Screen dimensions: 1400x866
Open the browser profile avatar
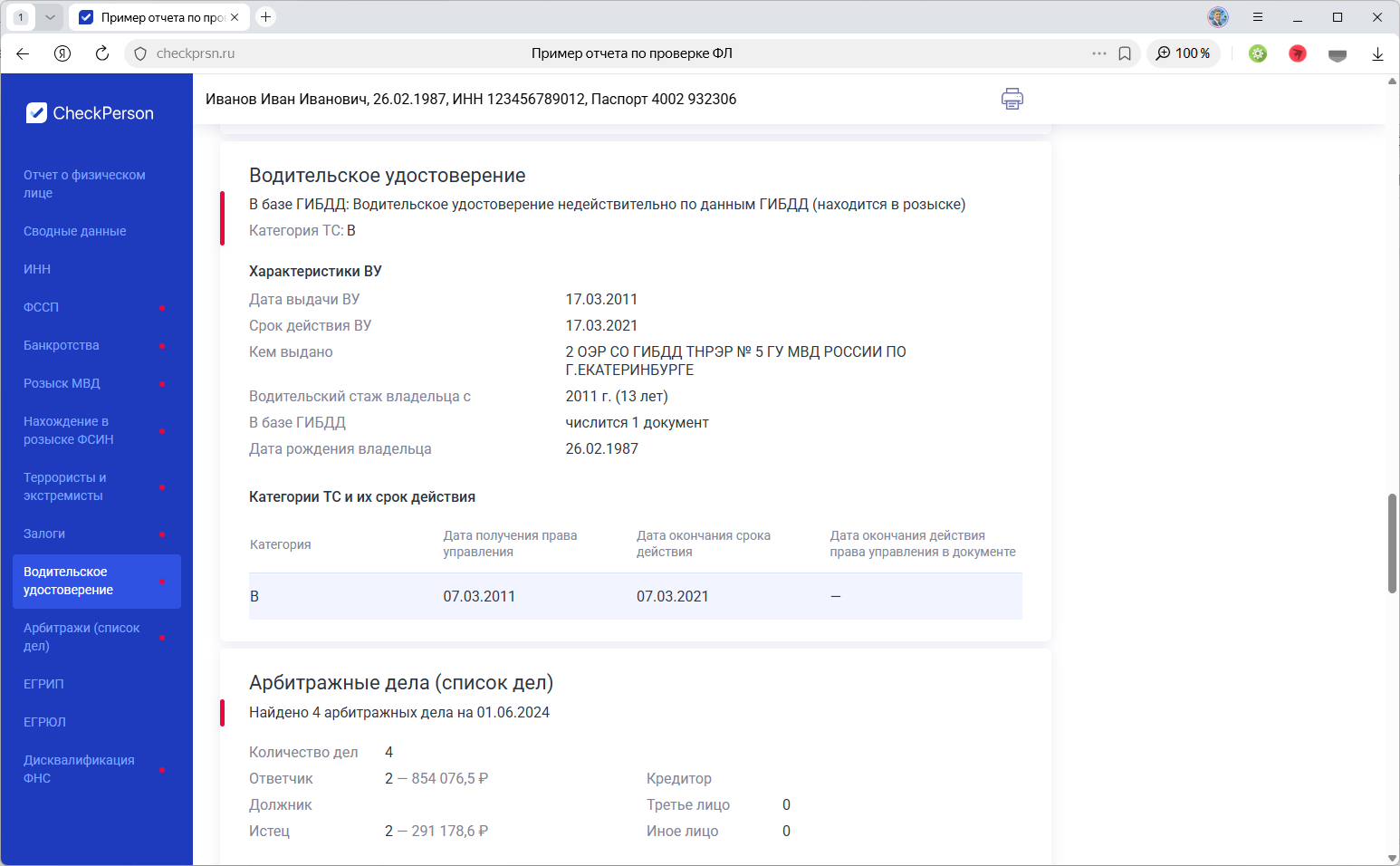point(1218,17)
